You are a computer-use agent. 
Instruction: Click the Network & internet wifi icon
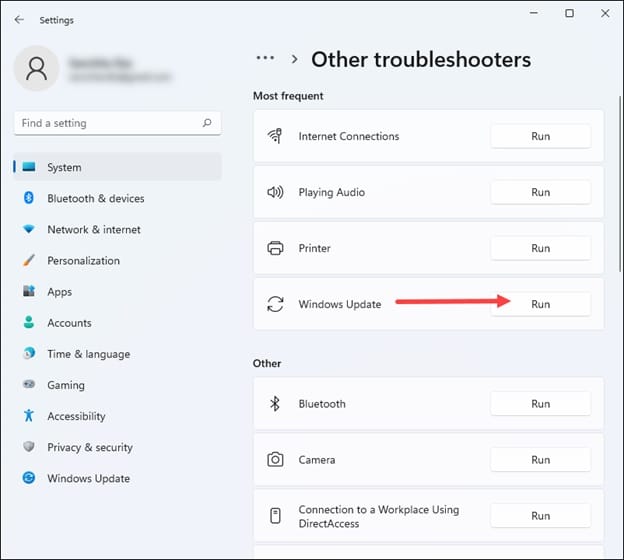tap(29, 229)
